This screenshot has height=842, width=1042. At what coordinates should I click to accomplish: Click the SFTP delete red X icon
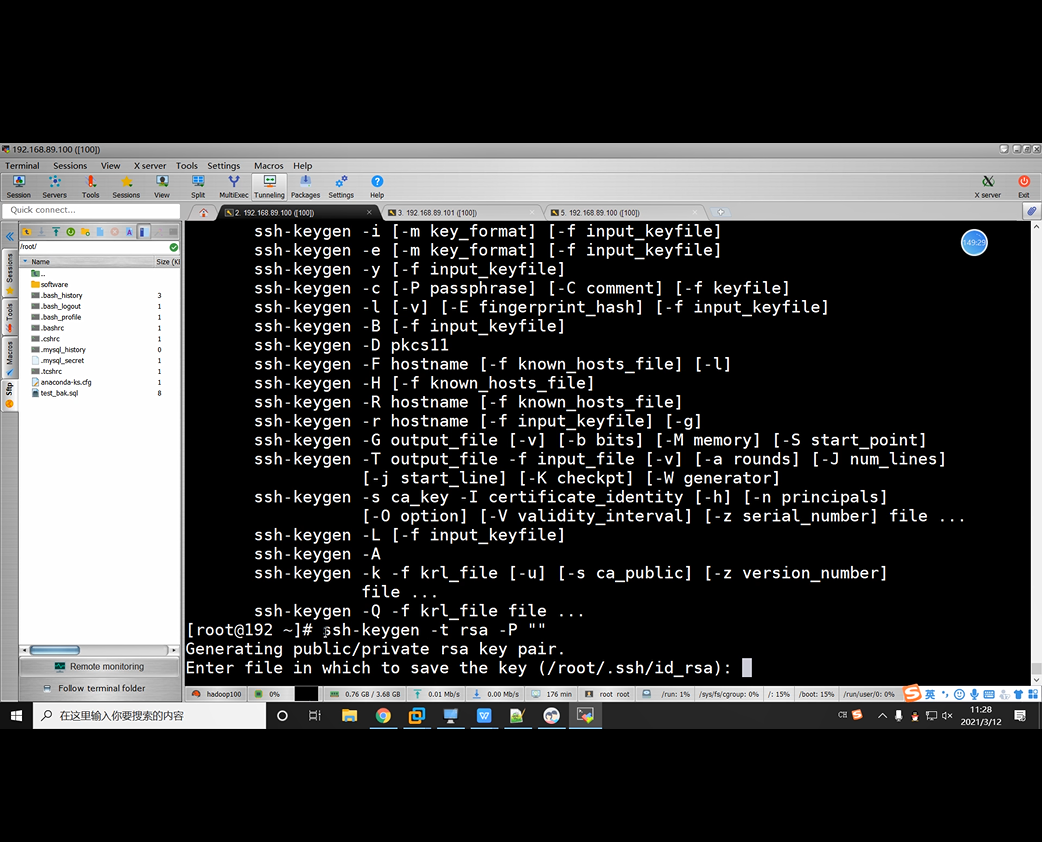(114, 232)
